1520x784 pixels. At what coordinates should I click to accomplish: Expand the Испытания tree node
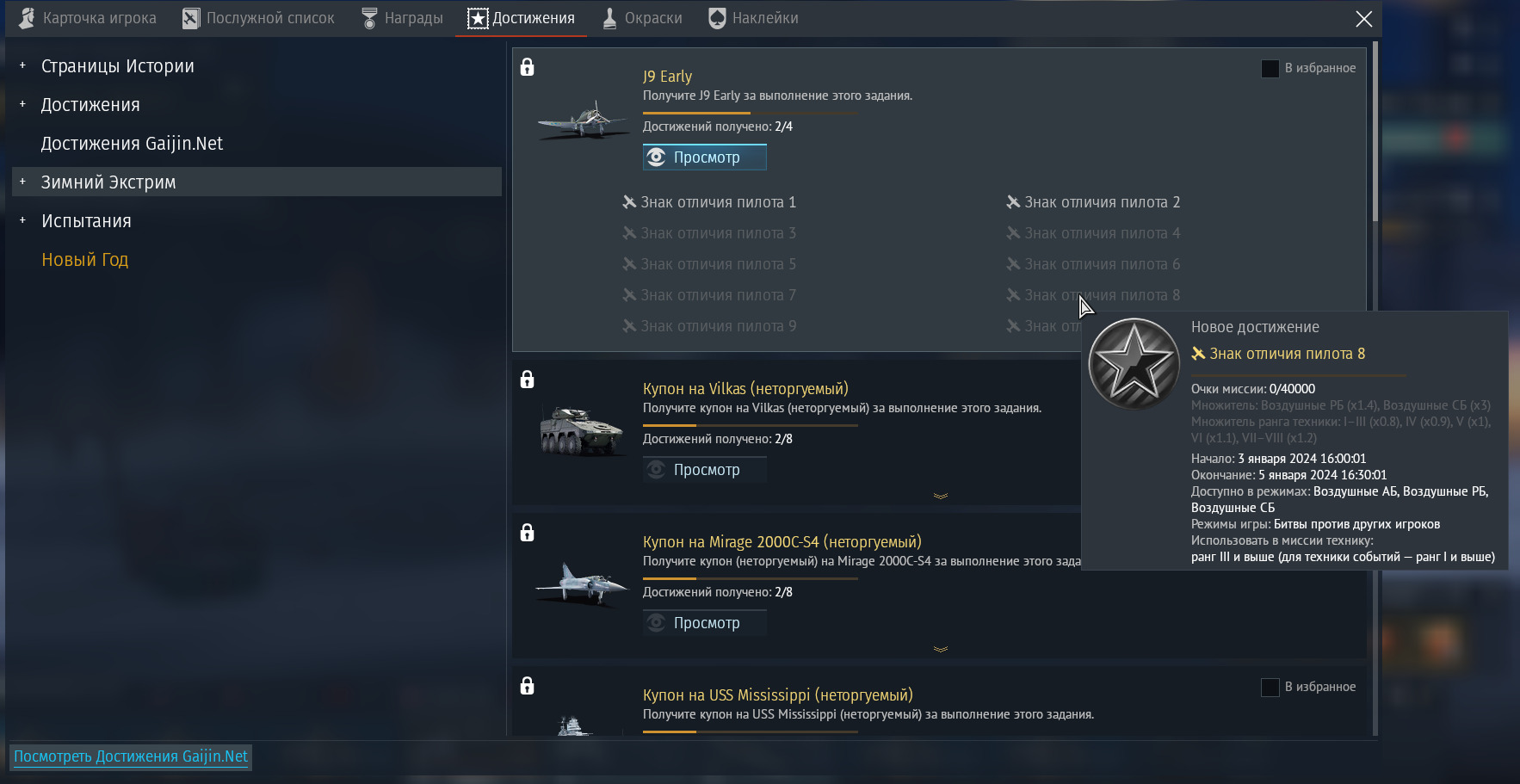point(22,220)
